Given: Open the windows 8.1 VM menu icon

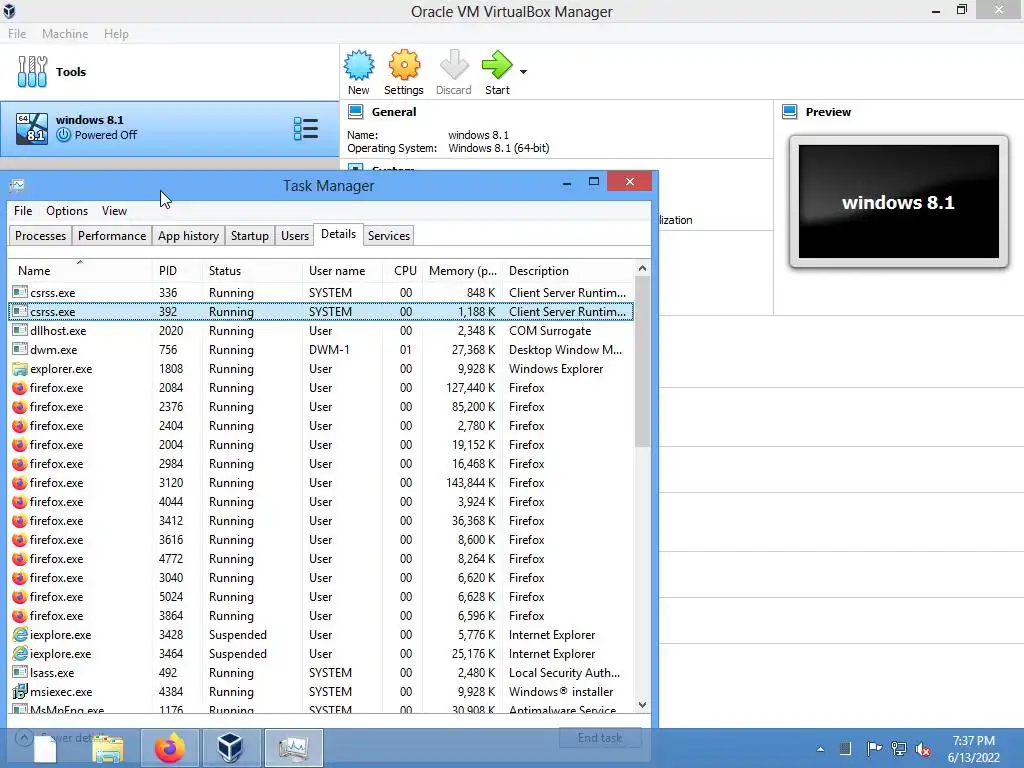Looking at the screenshot, I should tap(306, 129).
